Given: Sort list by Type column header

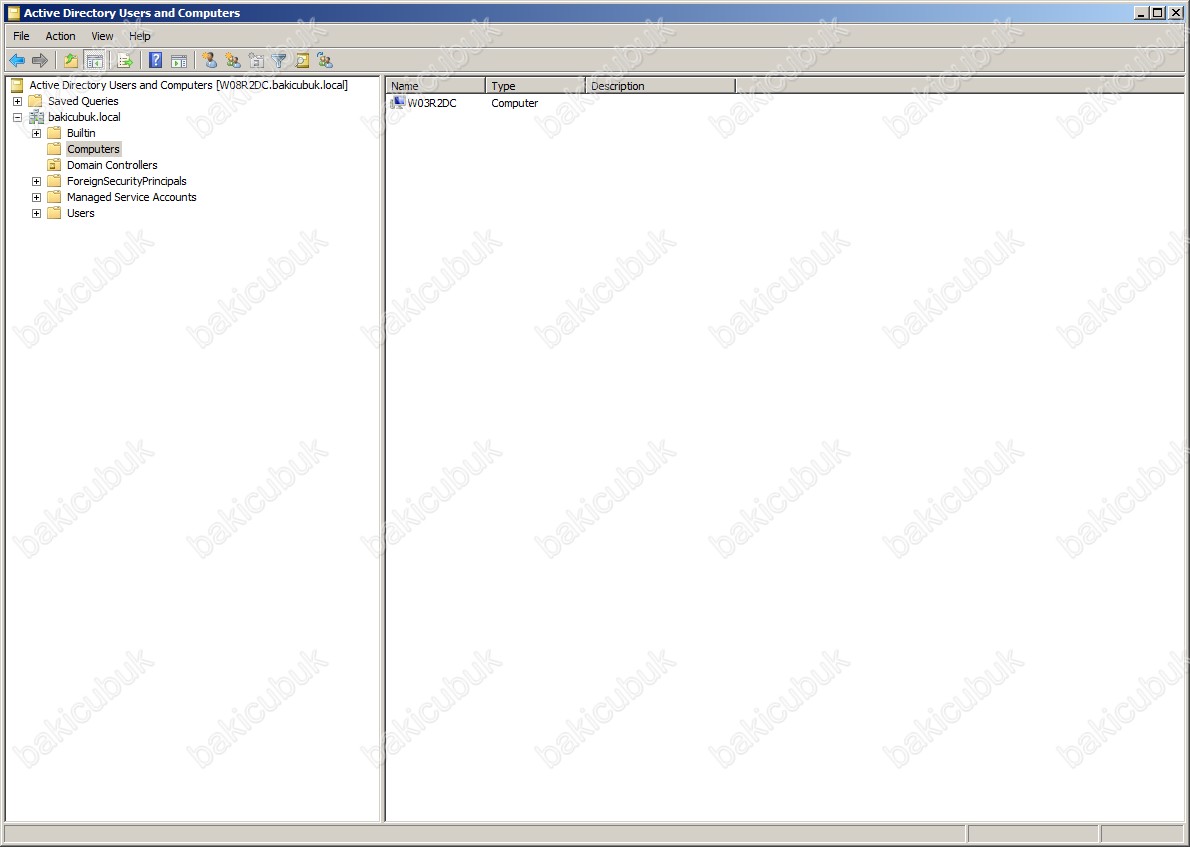Looking at the screenshot, I should point(536,86).
